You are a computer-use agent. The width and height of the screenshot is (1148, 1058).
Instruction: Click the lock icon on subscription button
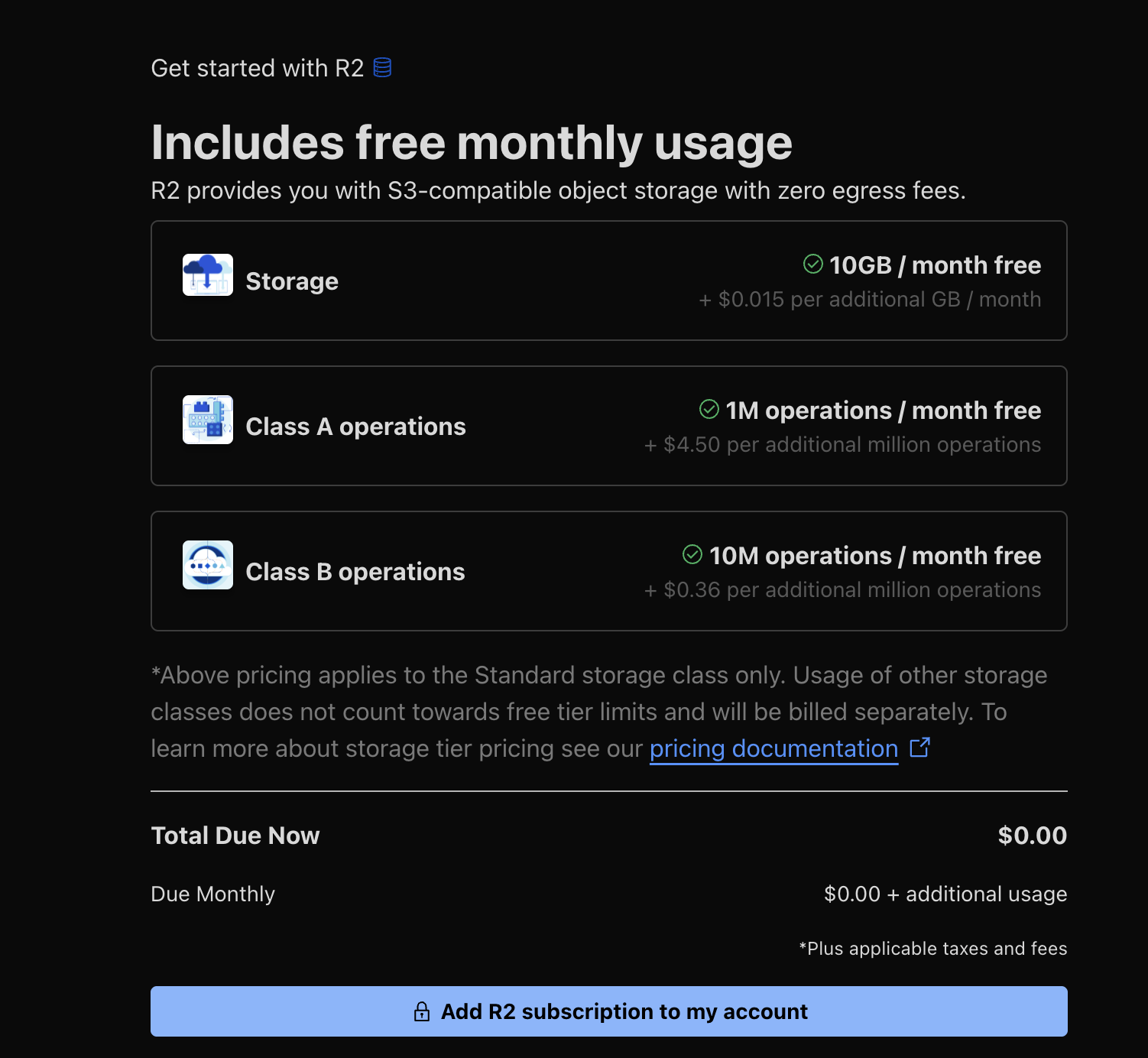[422, 1011]
